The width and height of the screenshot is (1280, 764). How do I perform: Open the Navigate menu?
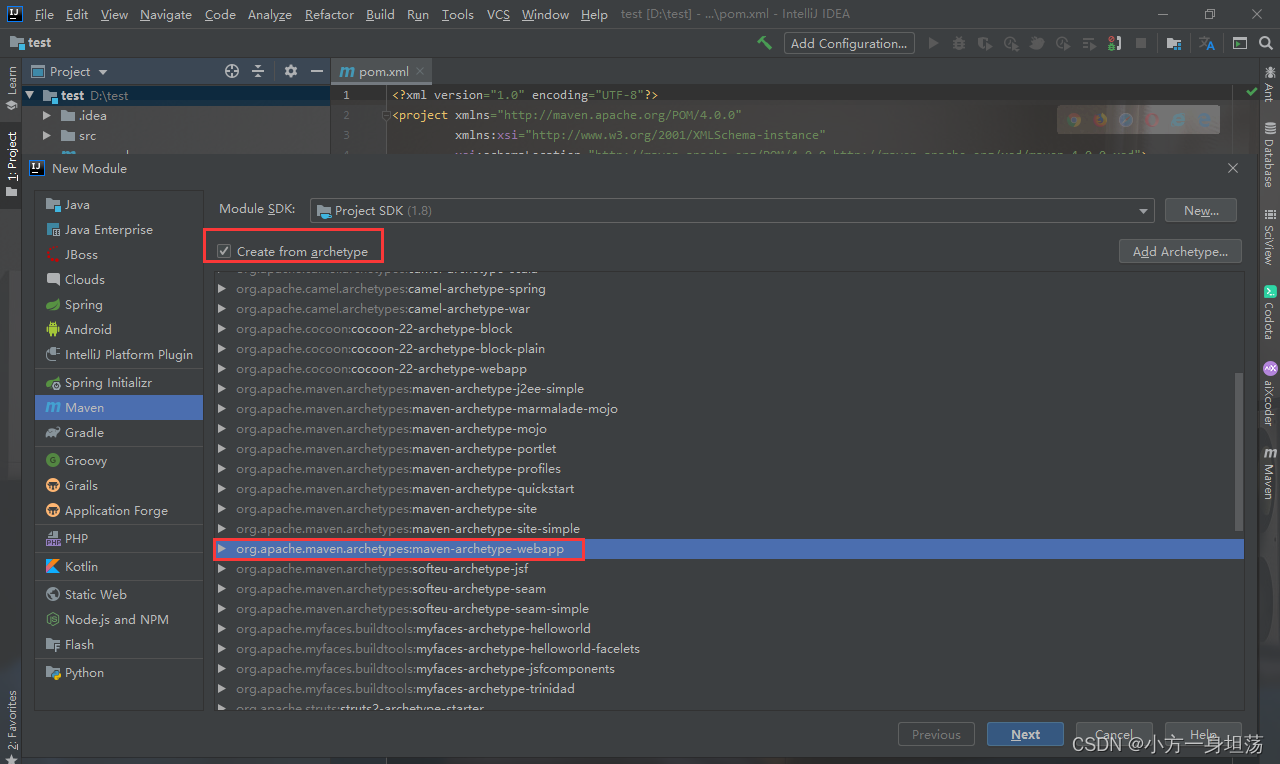[x=165, y=14]
